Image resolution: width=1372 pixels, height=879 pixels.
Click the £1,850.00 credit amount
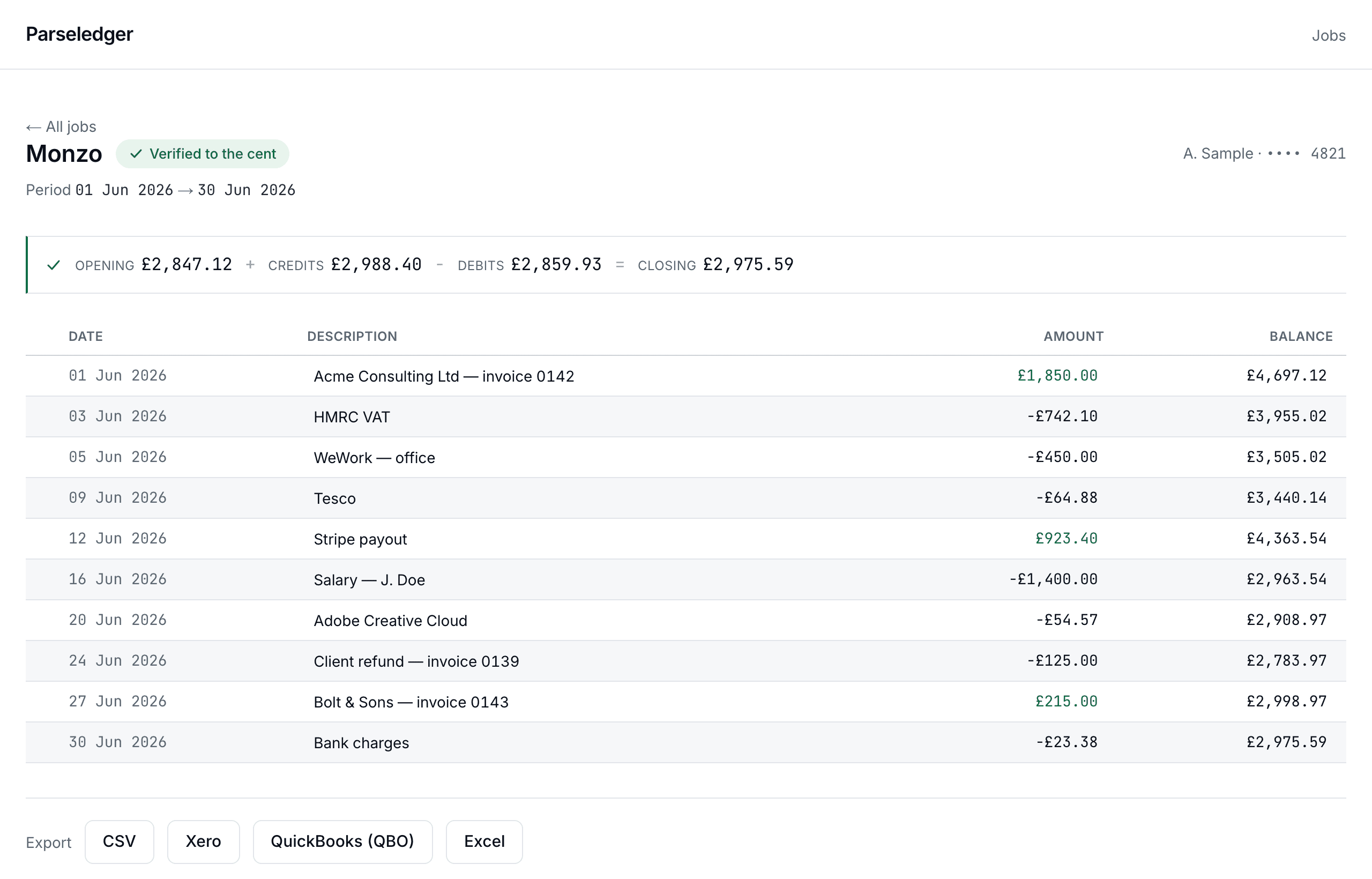click(x=1057, y=376)
